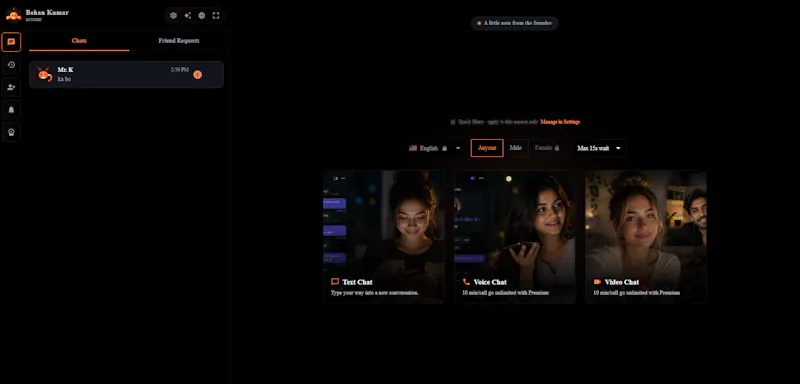Switch to the Chats tab
800x384 pixels.
[x=79, y=41]
